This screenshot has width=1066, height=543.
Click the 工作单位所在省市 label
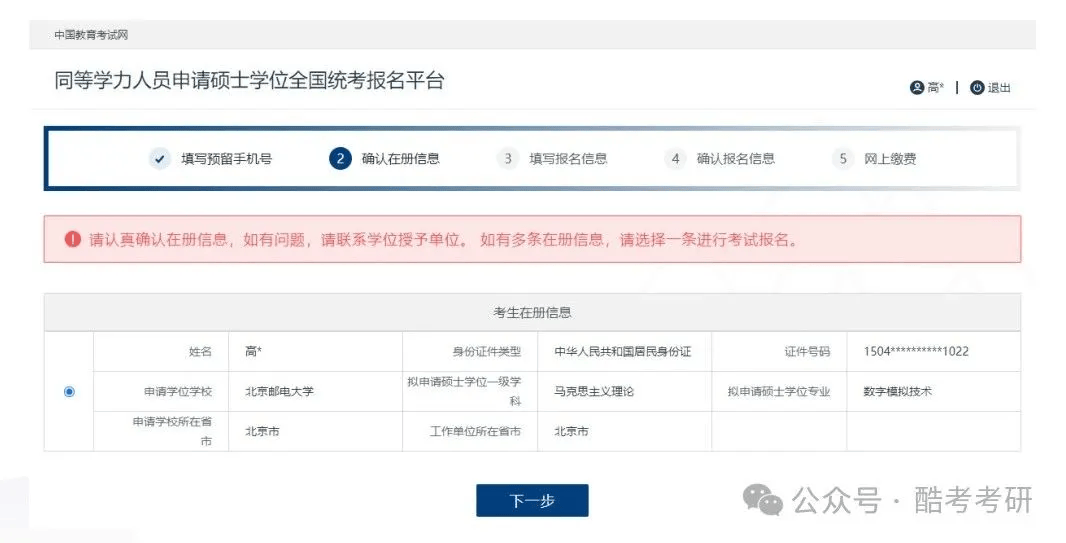(x=475, y=432)
